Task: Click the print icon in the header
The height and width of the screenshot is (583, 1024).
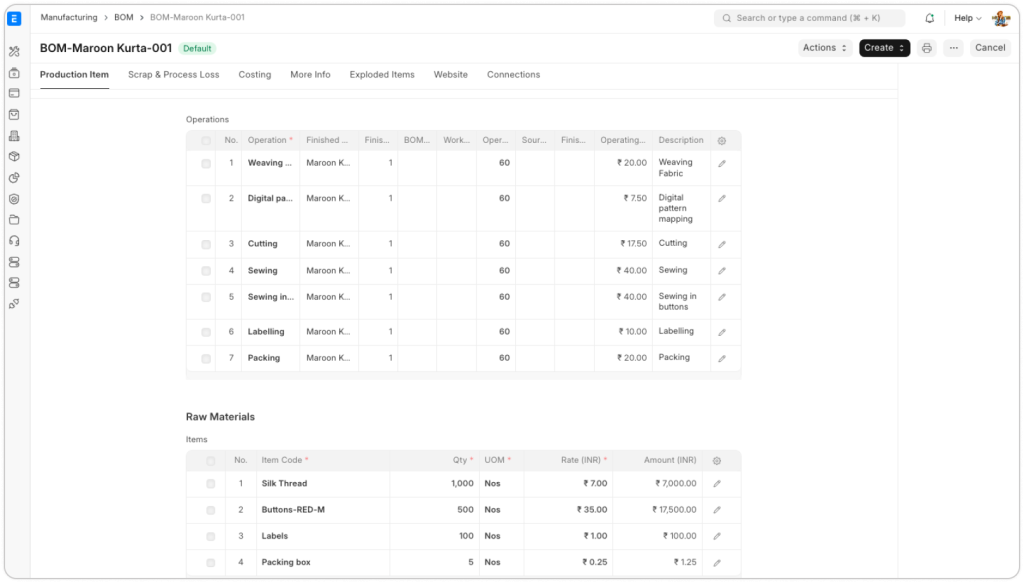Action: click(x=926, y=48)
